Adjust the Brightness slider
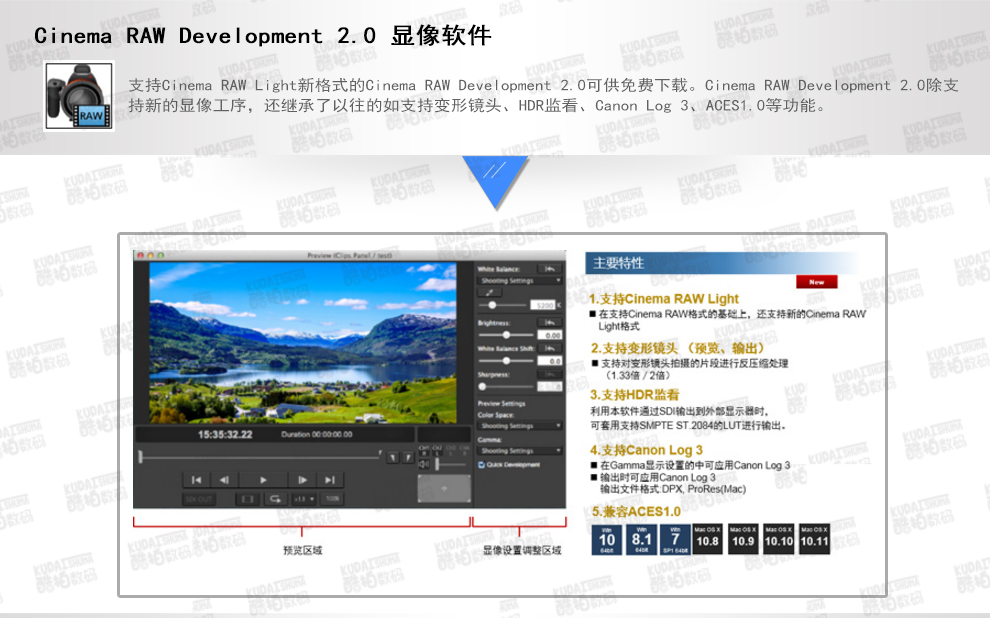 pos(506,335)
